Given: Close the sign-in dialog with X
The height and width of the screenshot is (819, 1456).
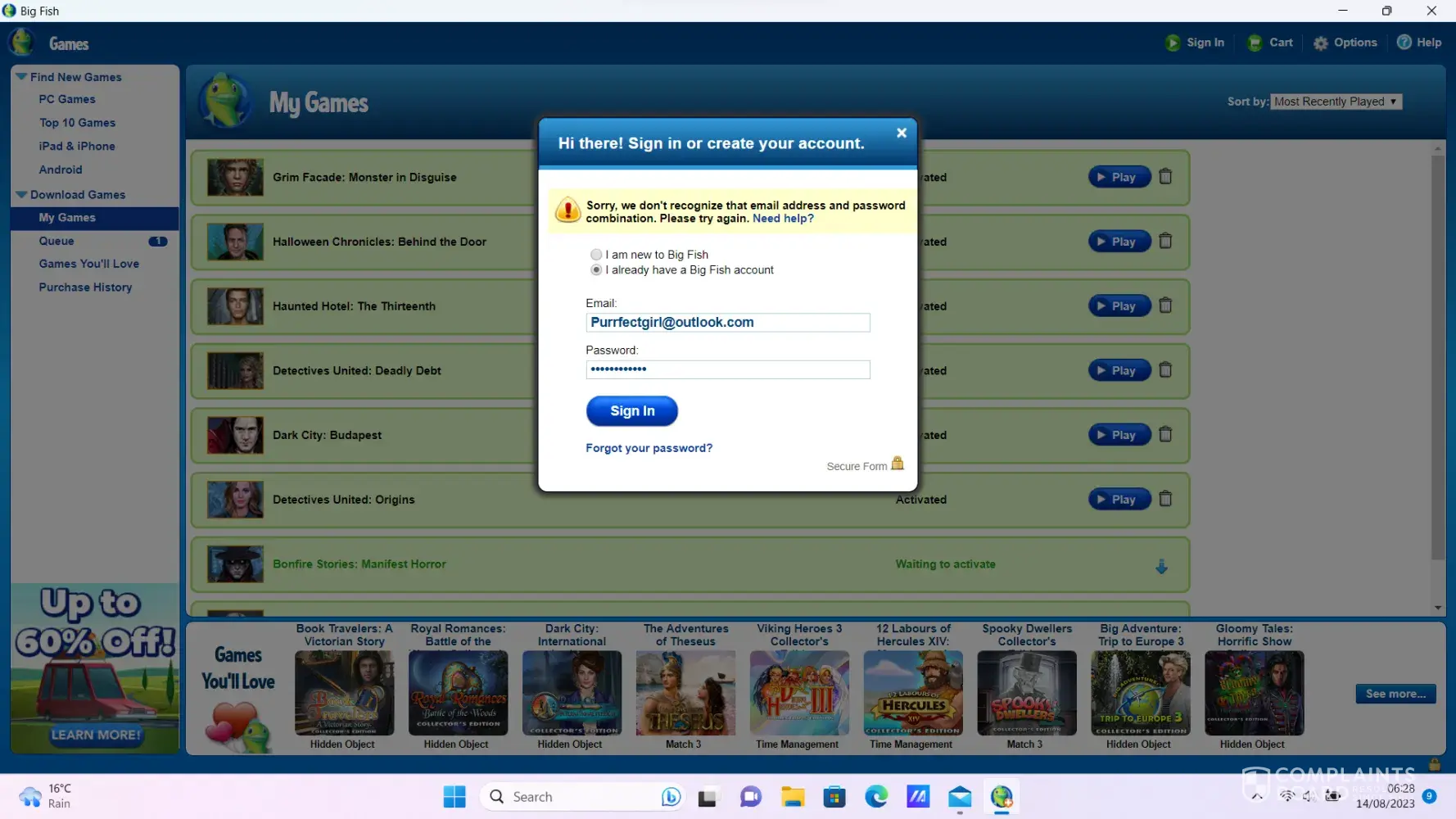Looking at the screenshot, I should click(901, 133).
